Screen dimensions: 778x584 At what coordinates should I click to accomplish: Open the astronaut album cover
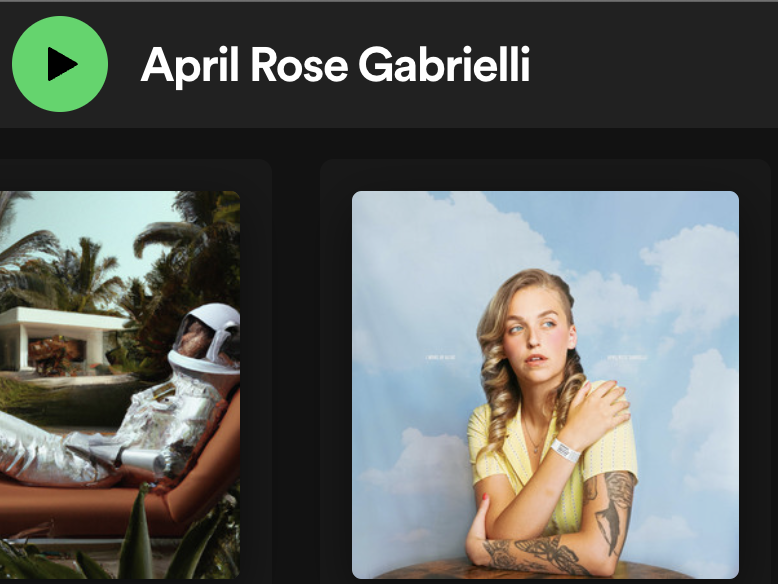tap(120, 385)
